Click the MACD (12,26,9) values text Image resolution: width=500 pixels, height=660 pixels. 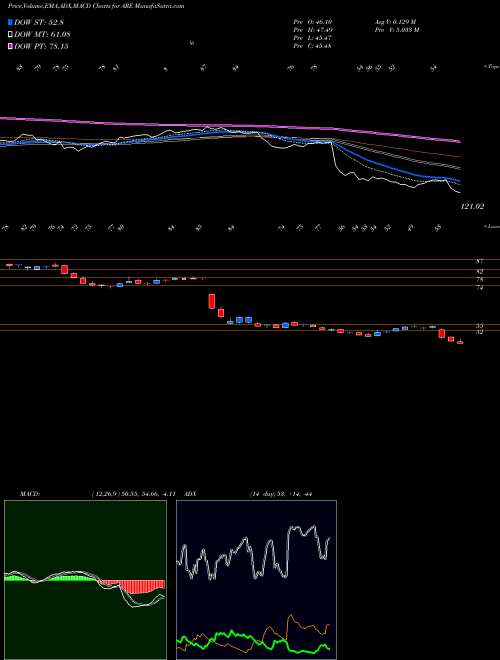tap(133, 493)
